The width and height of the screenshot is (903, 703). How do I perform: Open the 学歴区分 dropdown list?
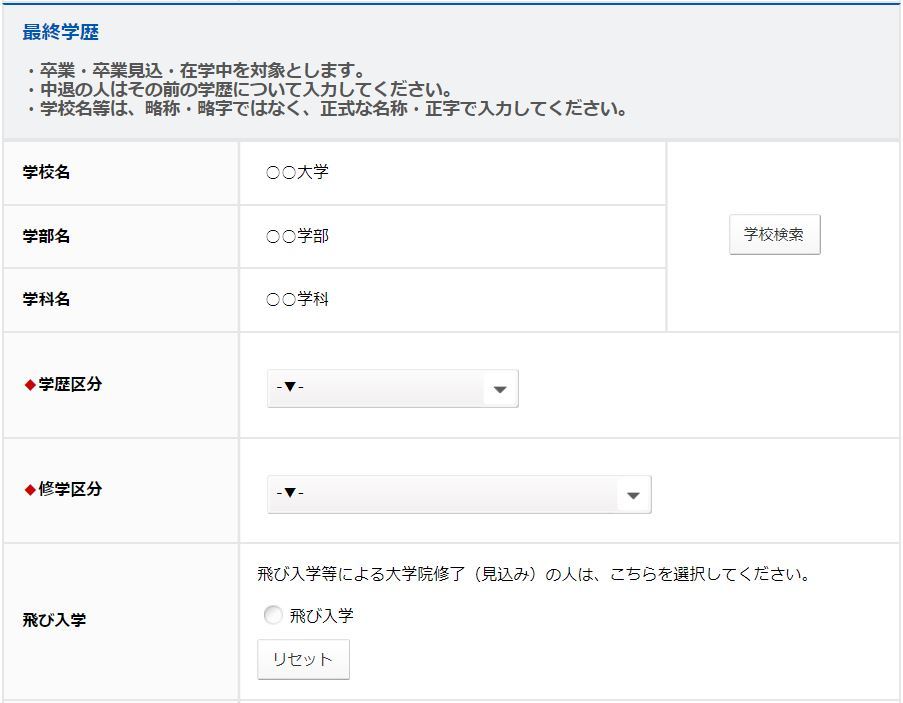tap(380, 388)
